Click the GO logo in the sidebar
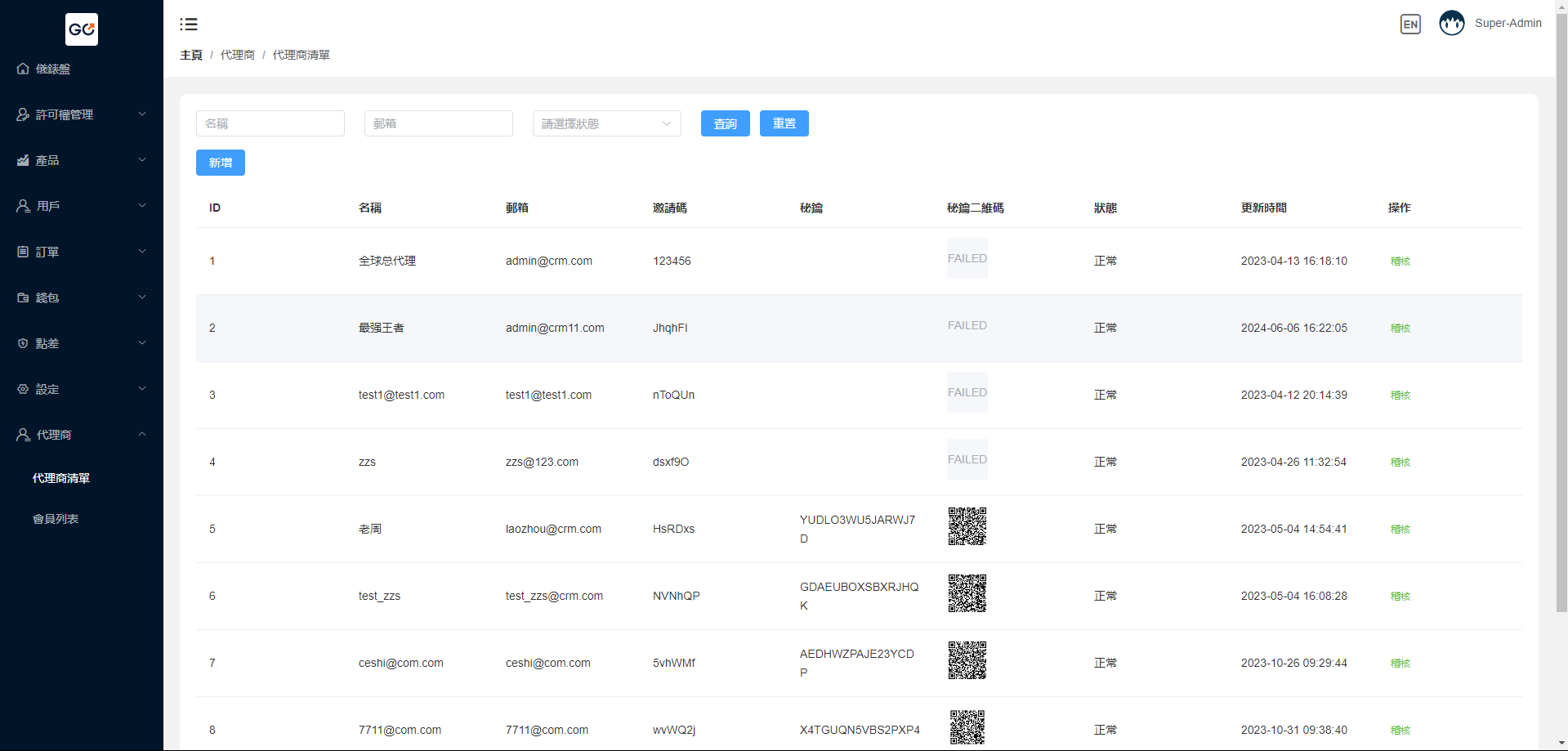Image resolution: width=1568 pixels, height=751 pixels. (82, 29)
